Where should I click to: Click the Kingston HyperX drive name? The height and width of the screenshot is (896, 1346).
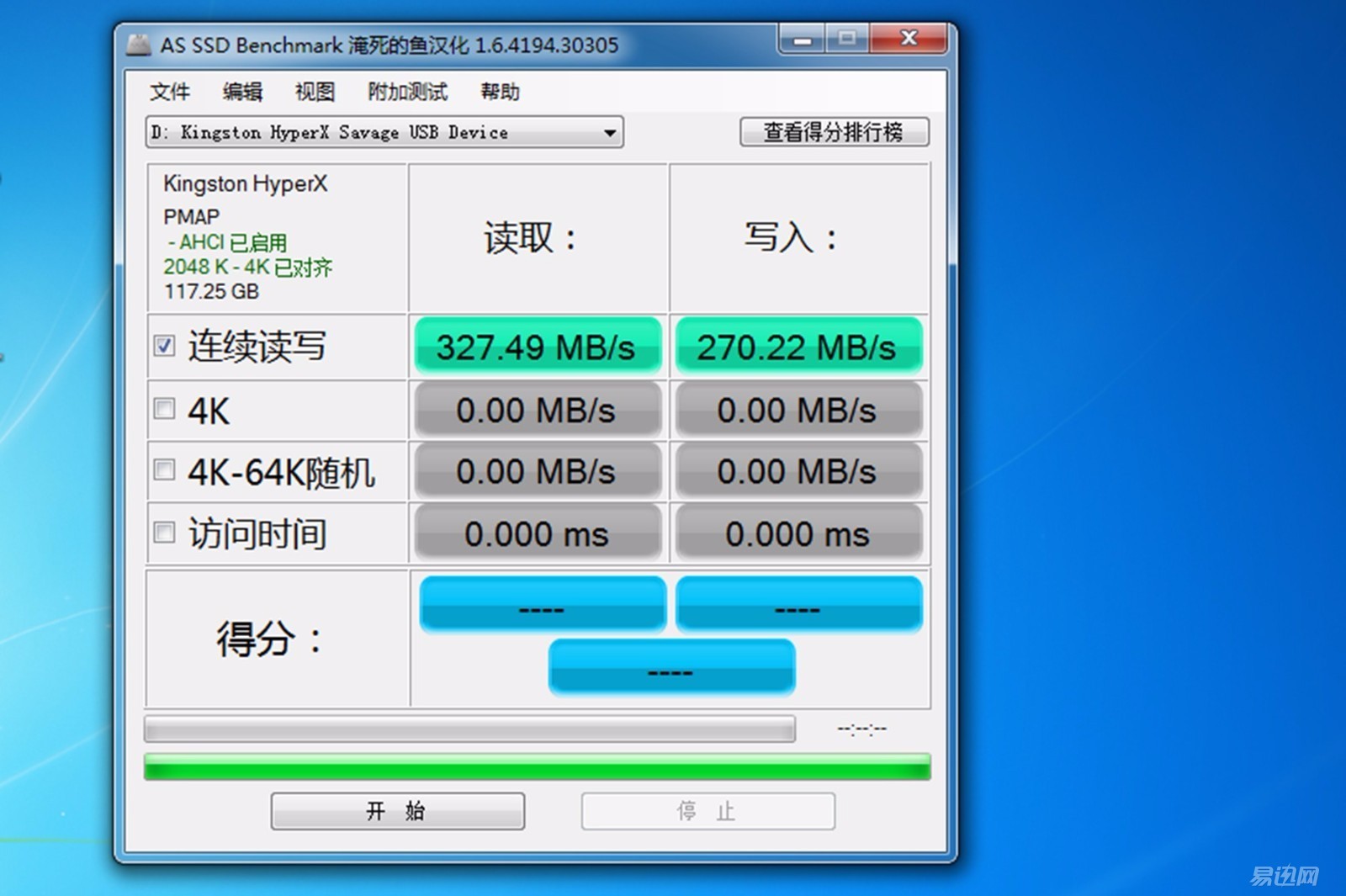pyautogui.click(x=245, y=183)
